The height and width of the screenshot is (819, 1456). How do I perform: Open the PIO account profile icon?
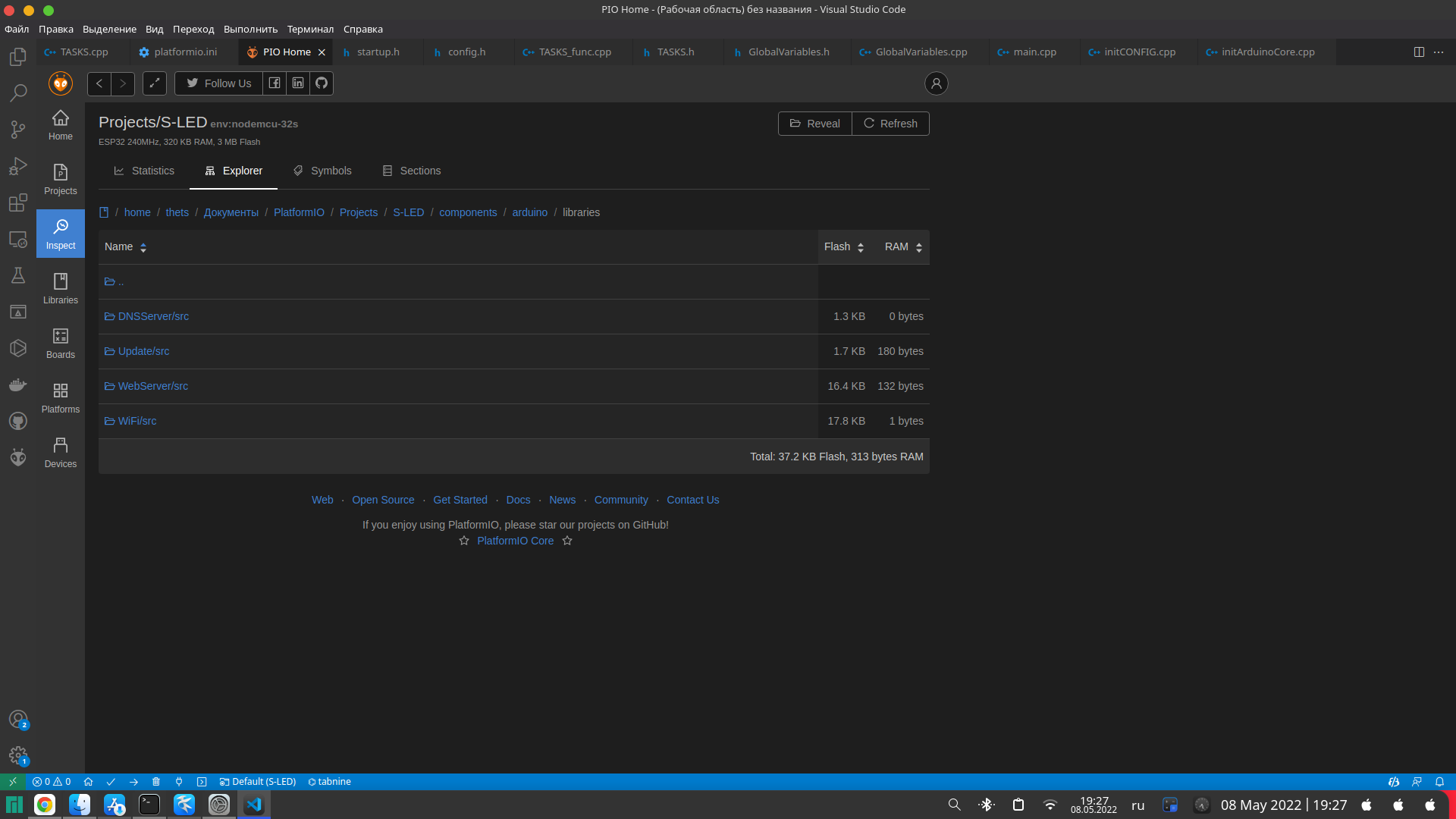pos(937,83)
